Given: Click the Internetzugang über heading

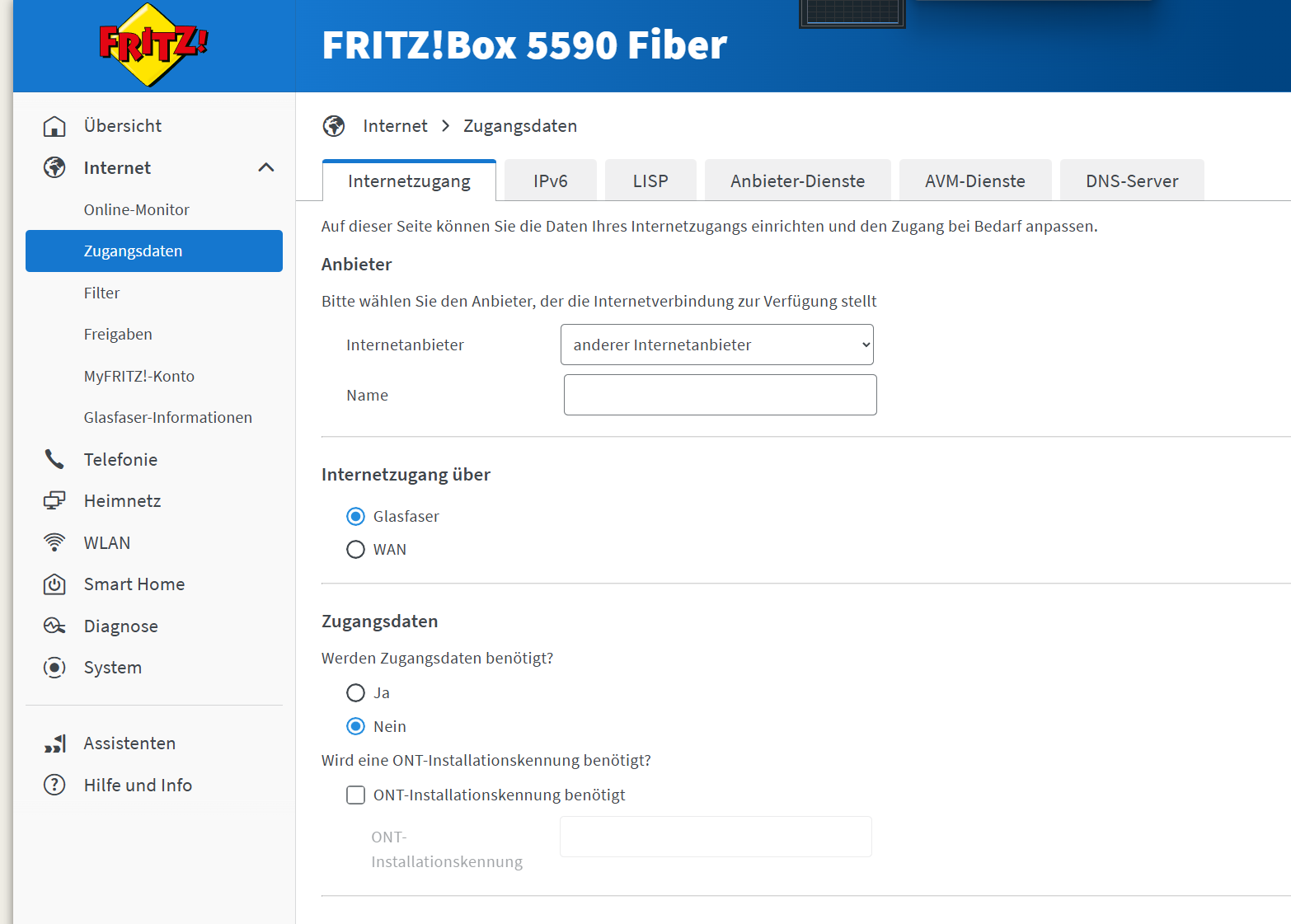Looking at the screenshot, I should pyautogui.click(x=406, y=475).
